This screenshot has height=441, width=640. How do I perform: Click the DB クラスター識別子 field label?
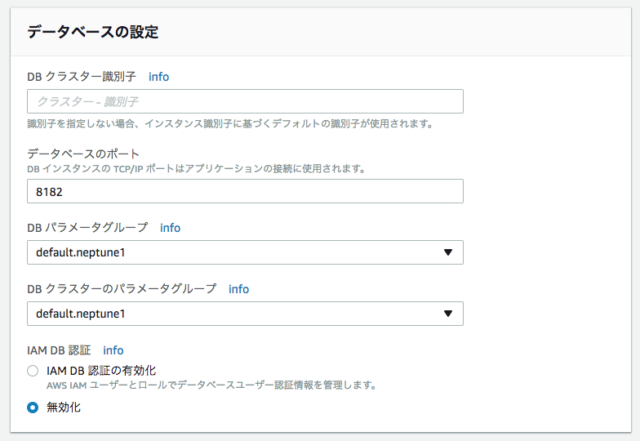81,77
